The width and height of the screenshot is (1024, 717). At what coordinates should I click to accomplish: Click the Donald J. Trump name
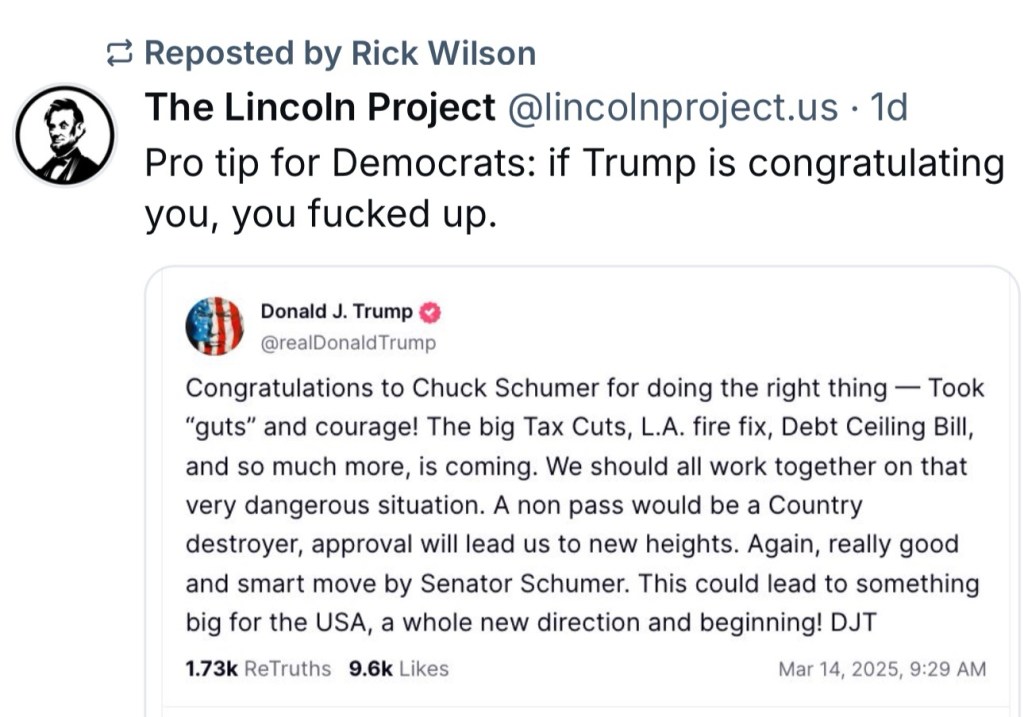click(x=336, y=312)
